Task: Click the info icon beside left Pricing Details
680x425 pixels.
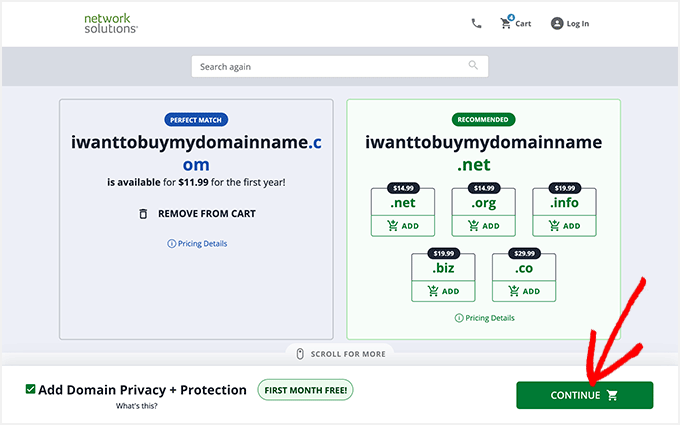Action: tap(171, 244)
